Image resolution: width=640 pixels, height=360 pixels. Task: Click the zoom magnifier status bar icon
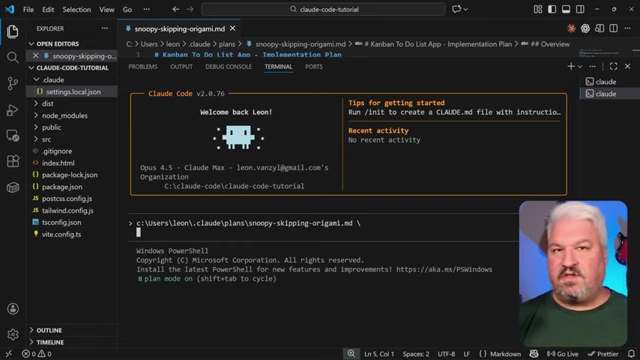351,354
